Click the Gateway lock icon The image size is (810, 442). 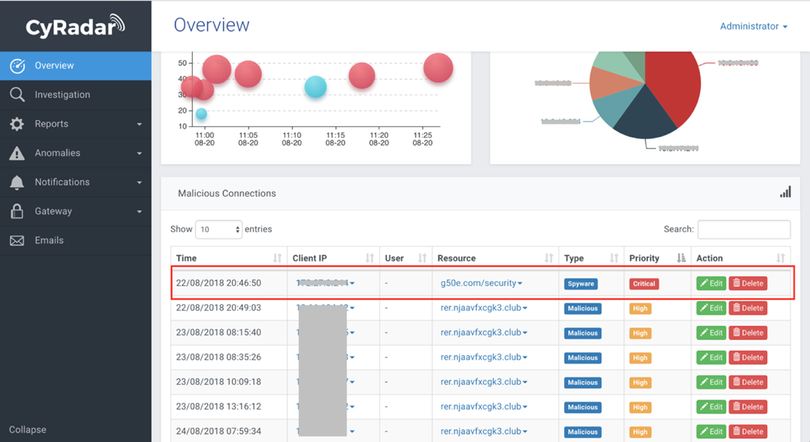pyautogui.click(x=17, y=211)
